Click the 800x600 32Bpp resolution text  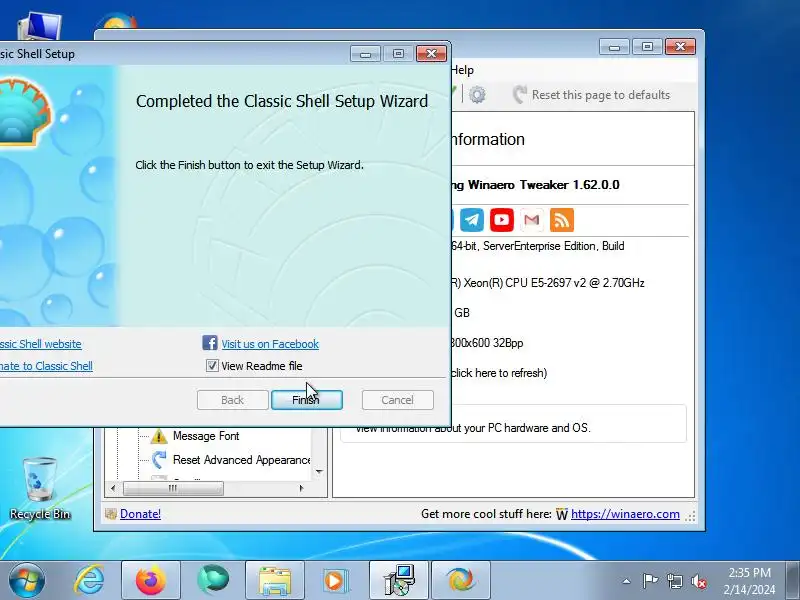487,343
